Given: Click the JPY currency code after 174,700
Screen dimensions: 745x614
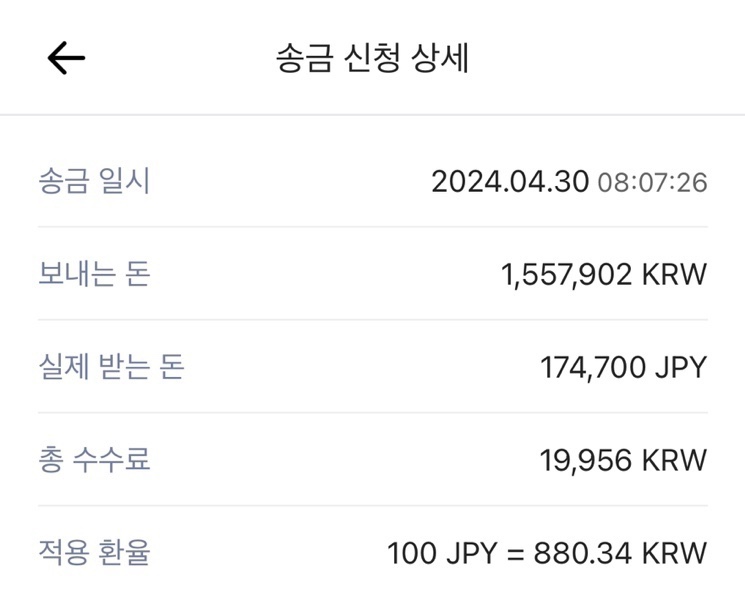Looking at the screenshot, I should coord(681,367).
